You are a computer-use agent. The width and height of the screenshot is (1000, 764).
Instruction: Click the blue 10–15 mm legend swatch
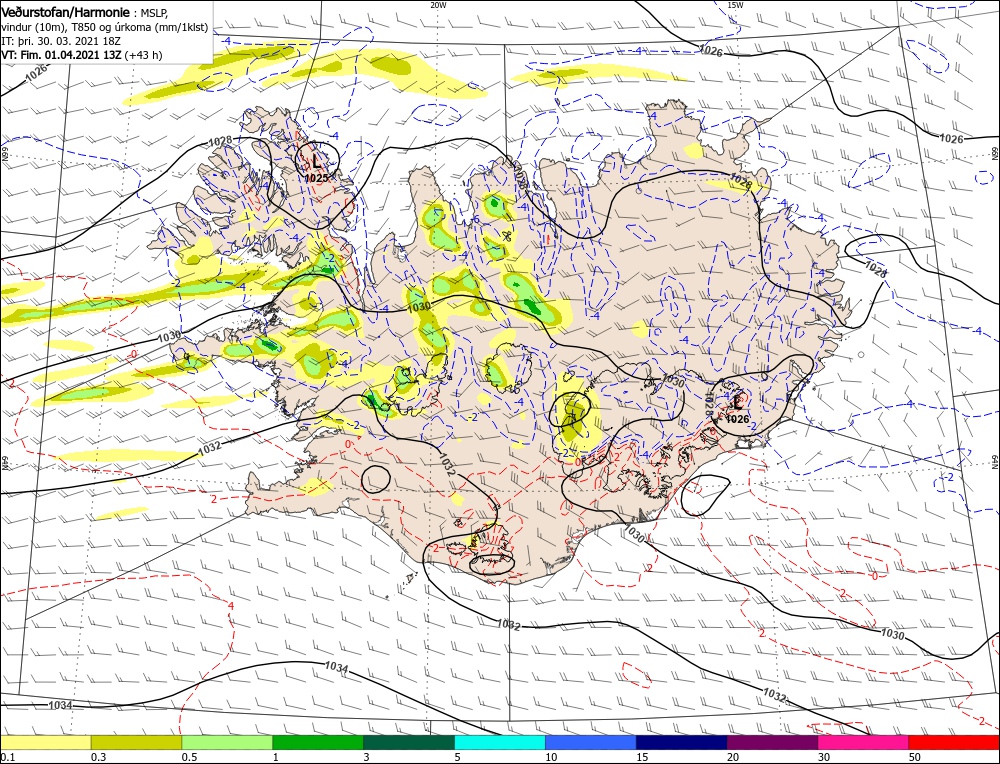591,742
